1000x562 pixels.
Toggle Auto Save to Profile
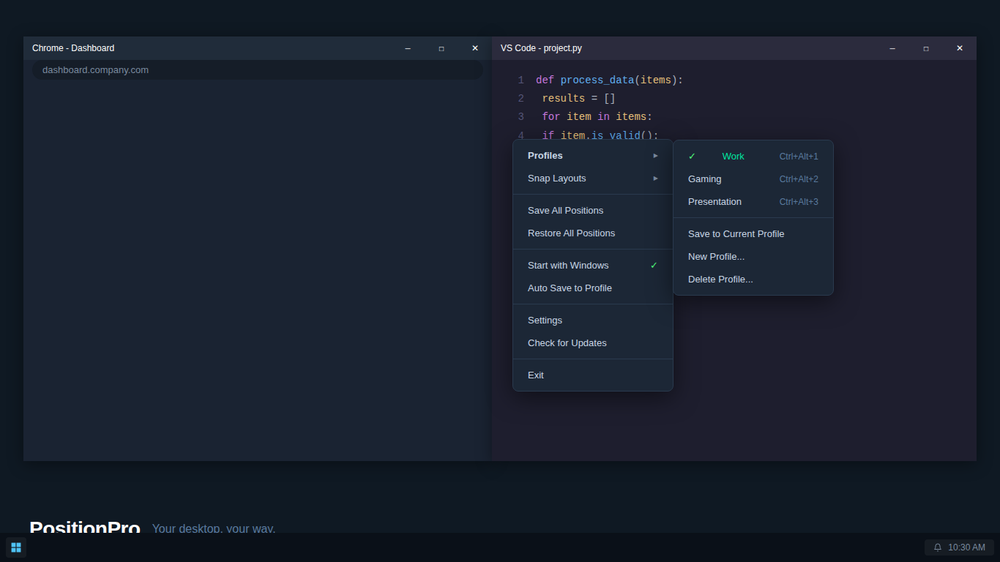click(x=592, y=288)
